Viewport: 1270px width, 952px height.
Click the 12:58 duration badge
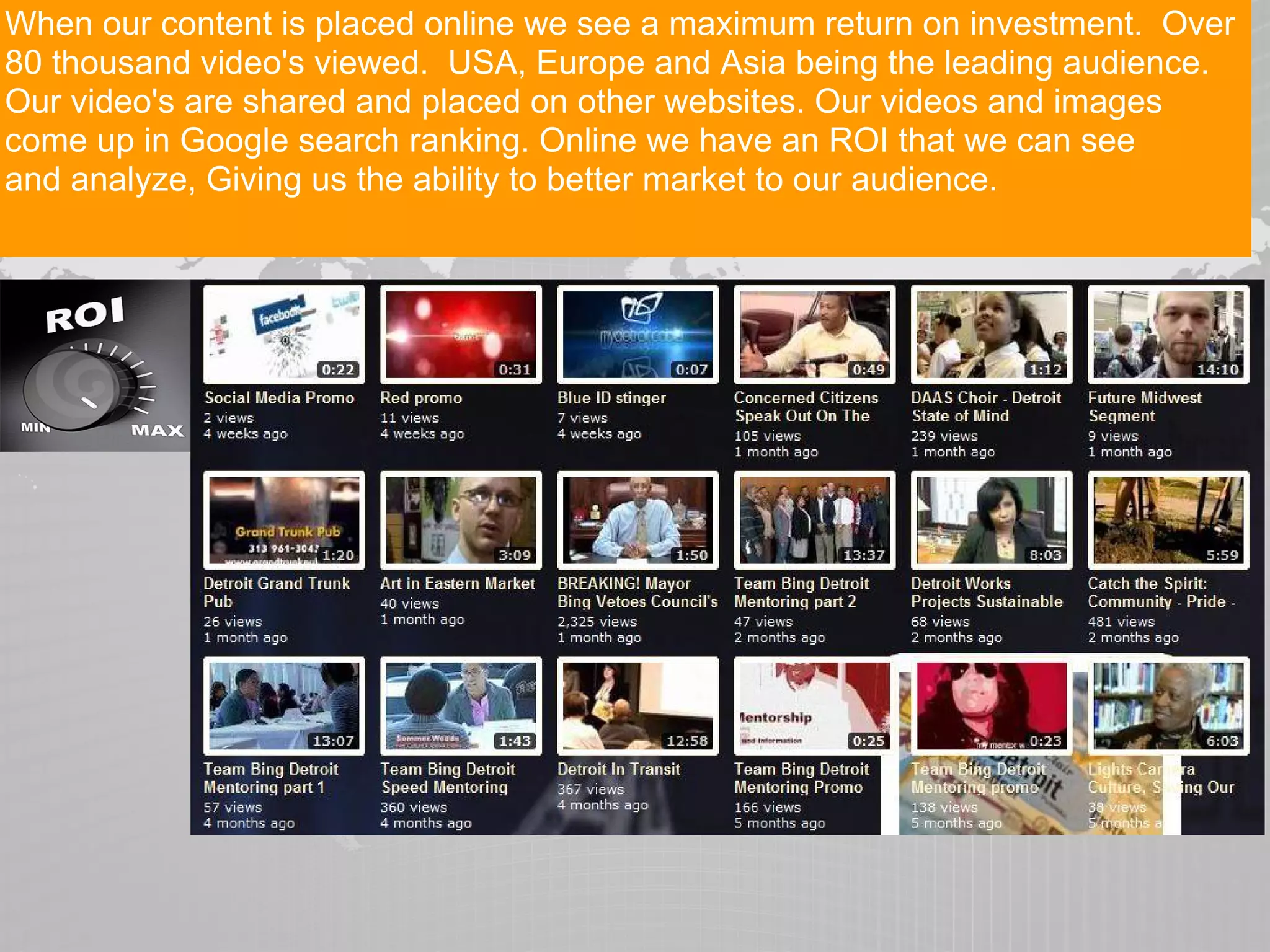(x=687, y=741)
